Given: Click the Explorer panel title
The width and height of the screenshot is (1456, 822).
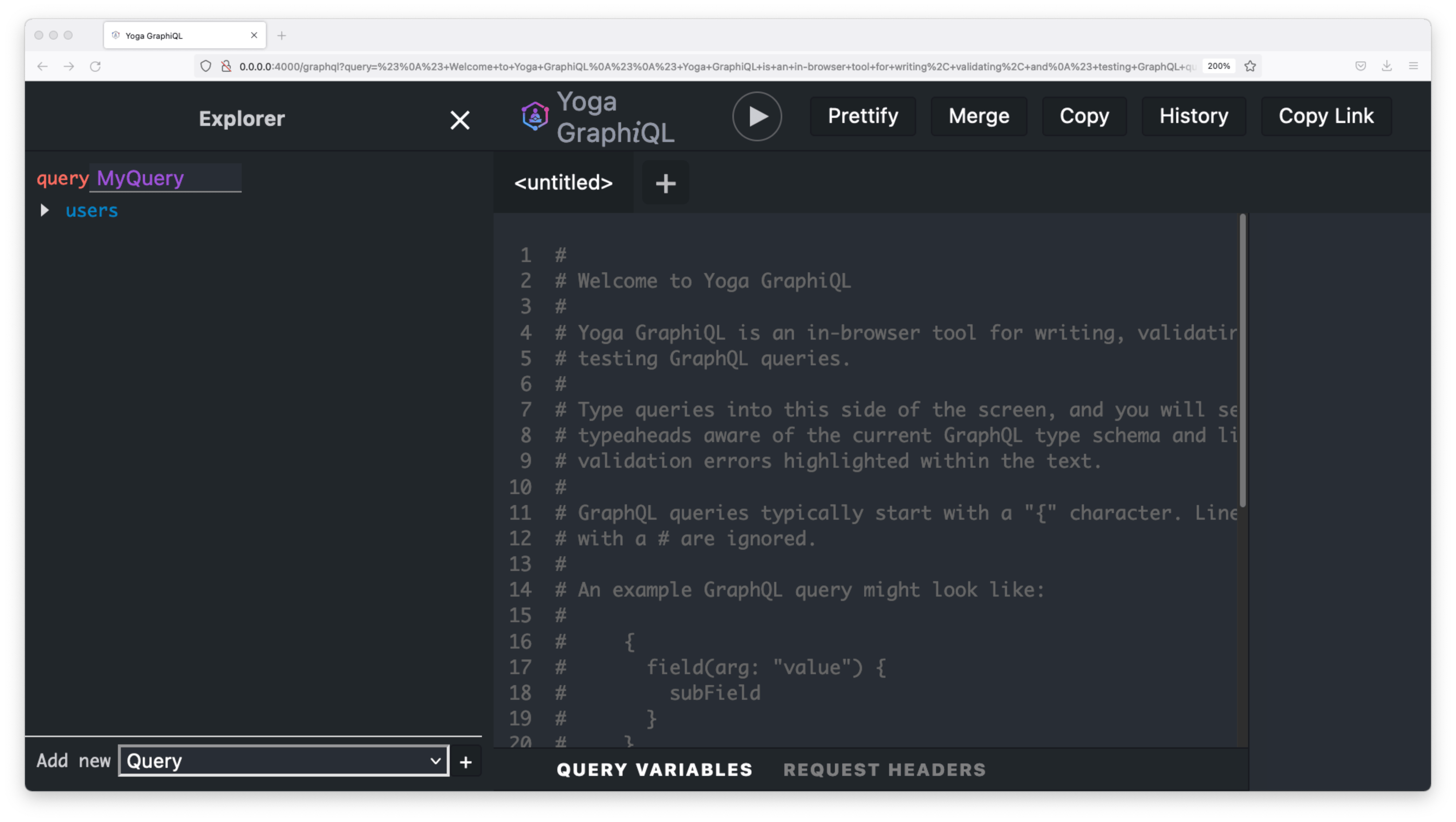Looking at the screenshot, I should [x=241, y=119].
